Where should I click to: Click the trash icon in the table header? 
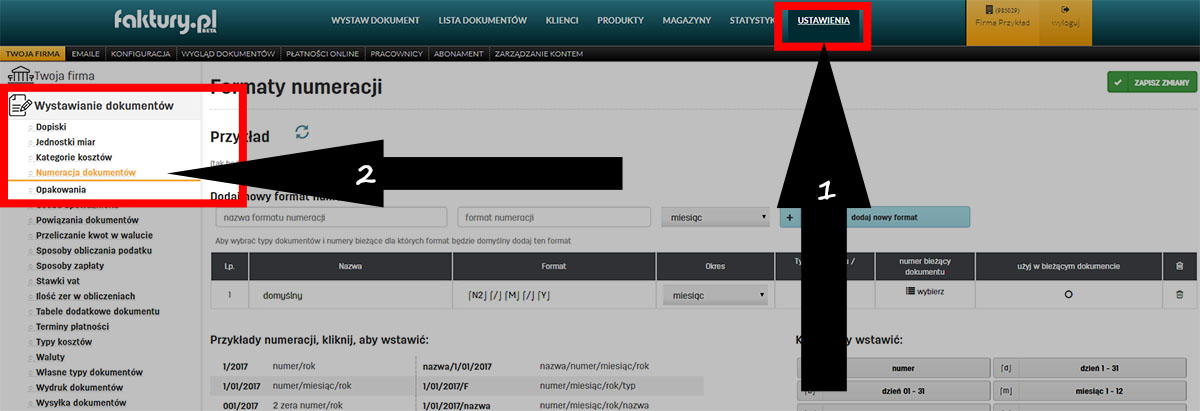[1179, 266]
